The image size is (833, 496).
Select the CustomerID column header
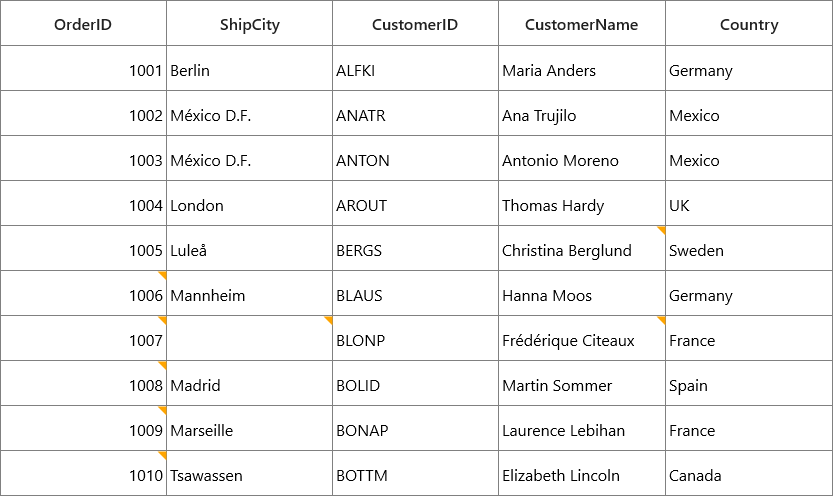(x=415, y=23)
